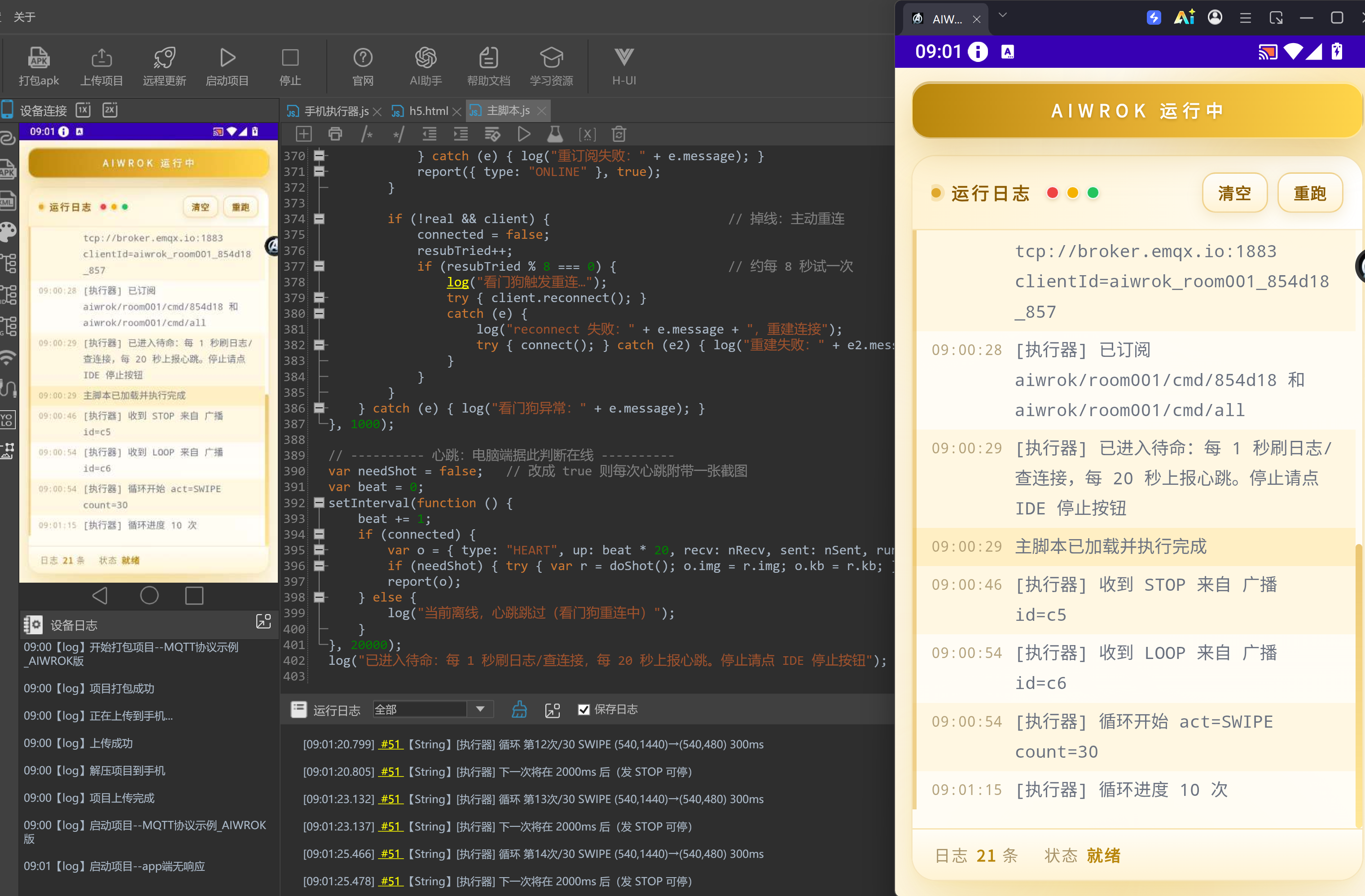Toggle the 保存日志 checkbox
The height and width of the screenshot is (896, 1365).
[x=583, y=710]
